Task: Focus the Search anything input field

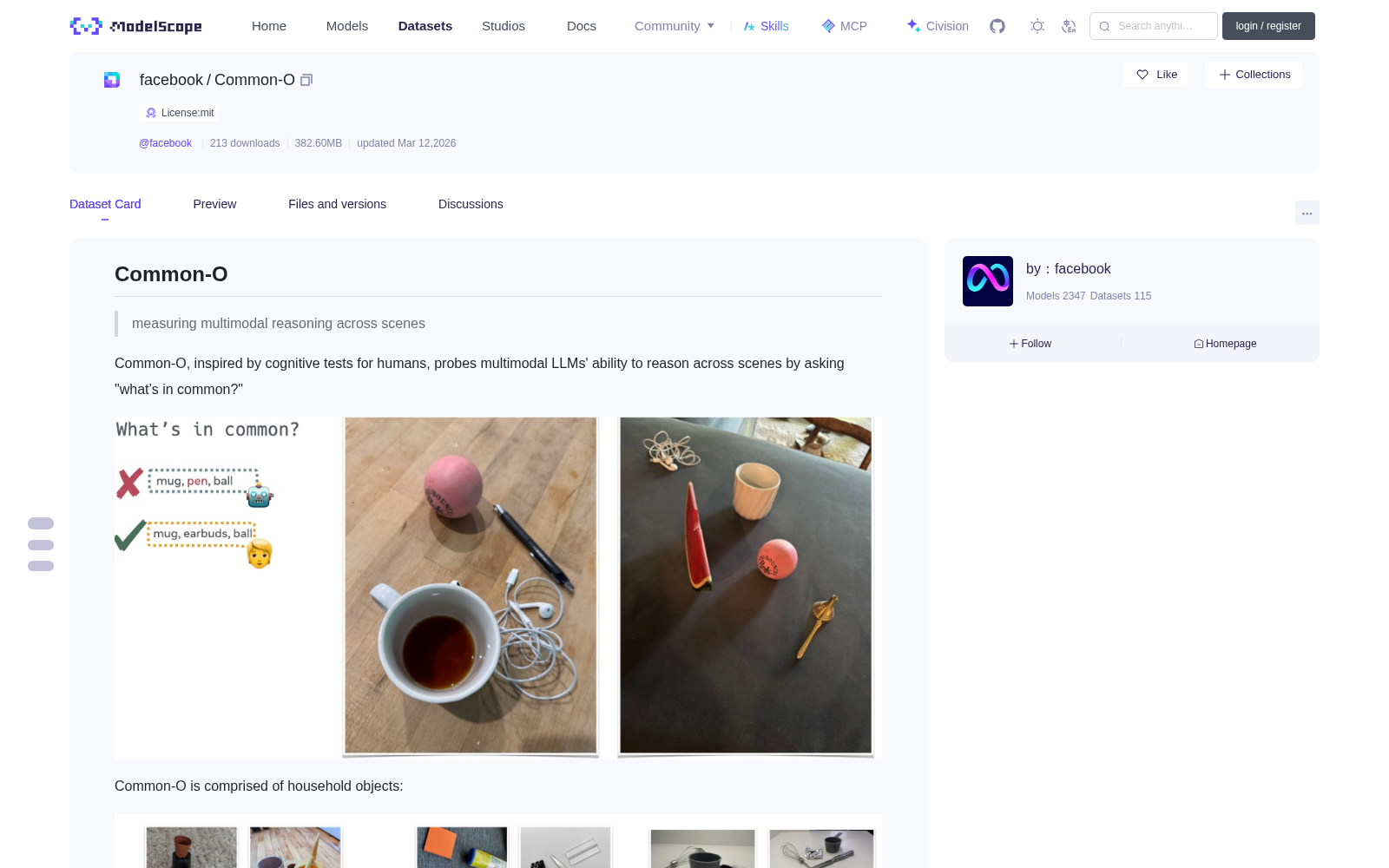Action: (1154, 26)
